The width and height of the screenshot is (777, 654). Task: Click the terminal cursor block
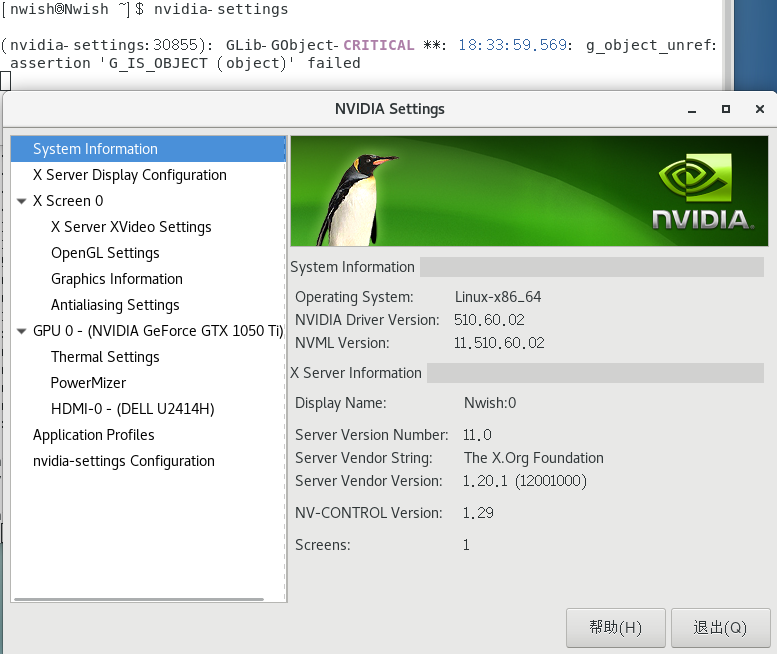tap(5, 81)
